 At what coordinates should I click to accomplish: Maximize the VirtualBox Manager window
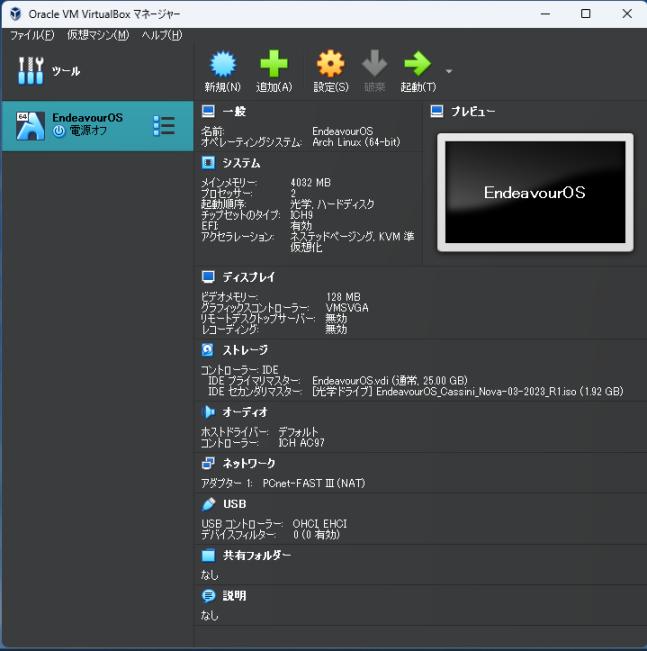pyautogui.click(x=586, y=14)
